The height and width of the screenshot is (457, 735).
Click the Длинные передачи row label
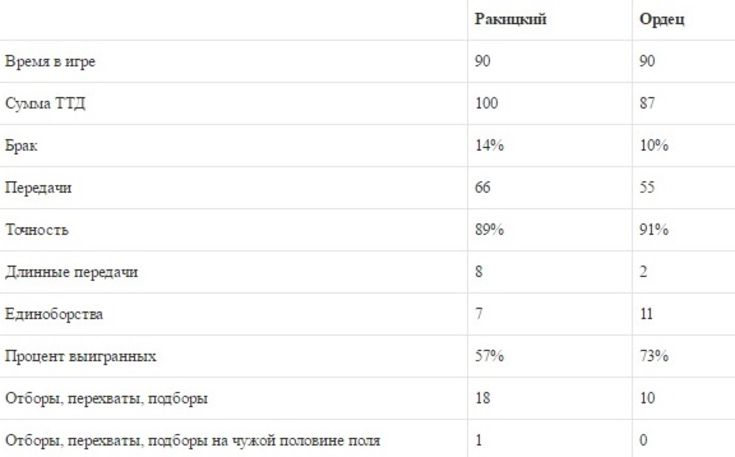(72, 272)
